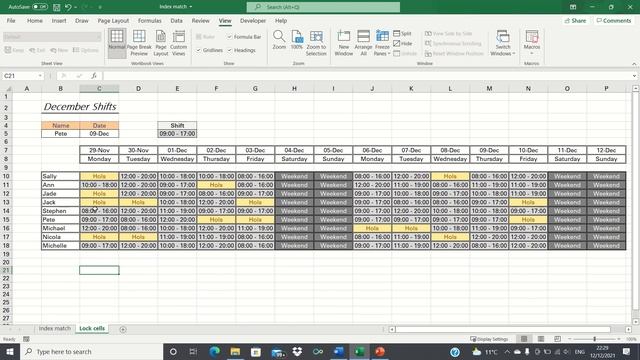Uncheck the Headings checkbox

230,50
